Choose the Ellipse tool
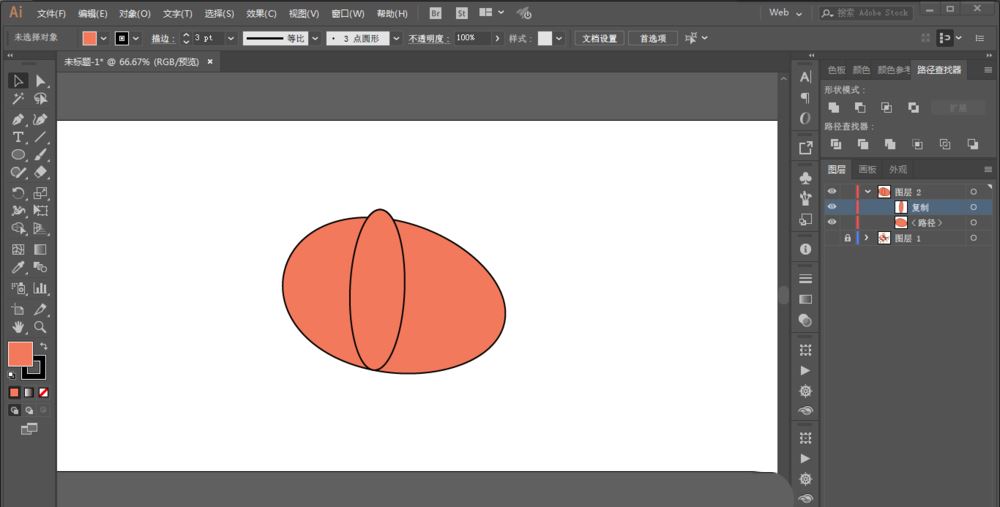This screenshot has height=507, width=1000. pyautogui.click(x=18, y=155)
